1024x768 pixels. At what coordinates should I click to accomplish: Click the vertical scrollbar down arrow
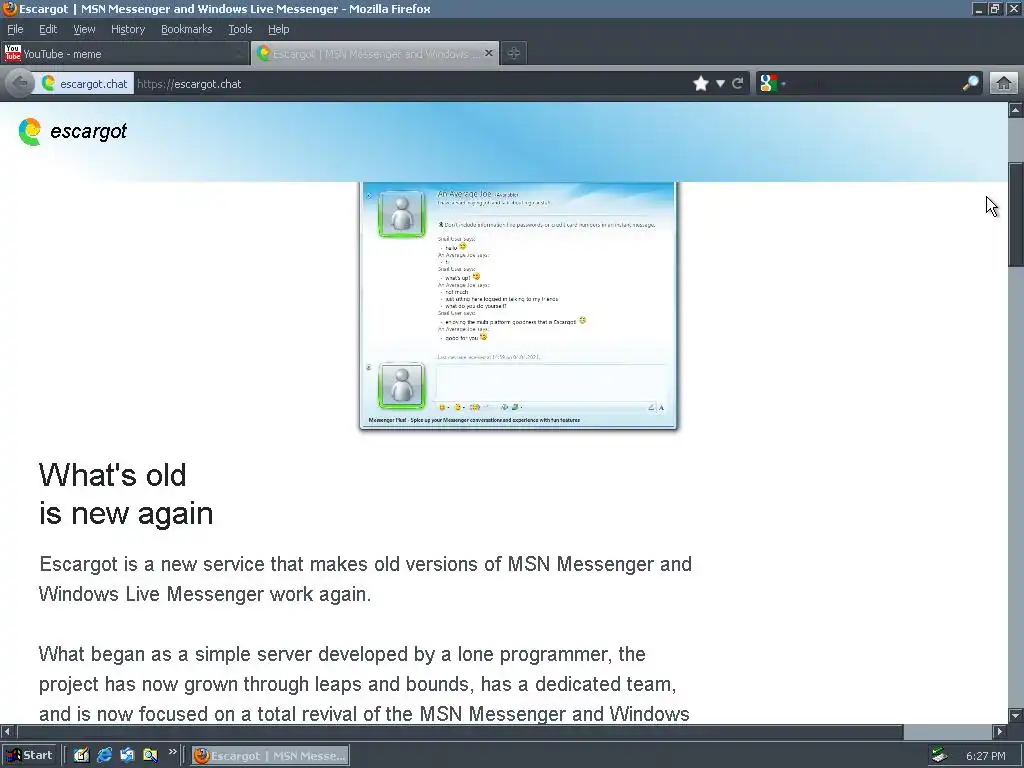point(1016,715)
